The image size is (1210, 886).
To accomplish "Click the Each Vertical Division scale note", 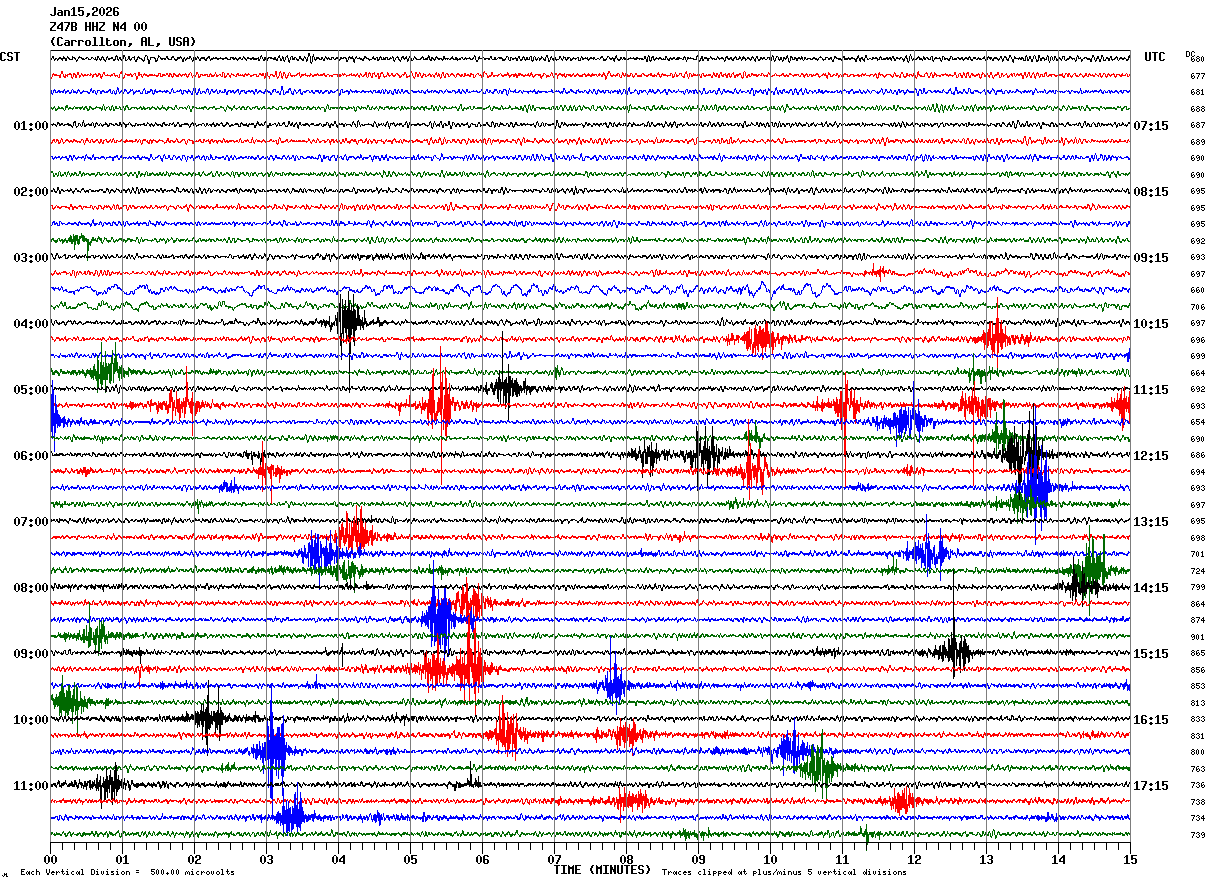I will click(x=127, y=873).
